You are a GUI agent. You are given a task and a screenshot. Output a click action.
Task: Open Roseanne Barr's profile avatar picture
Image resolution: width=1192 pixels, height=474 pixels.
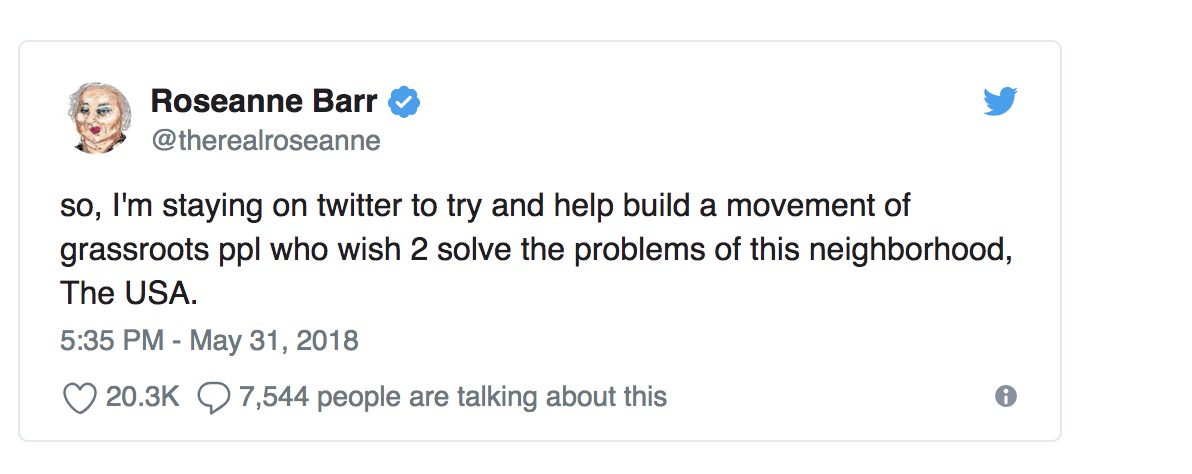pos(99,118)
